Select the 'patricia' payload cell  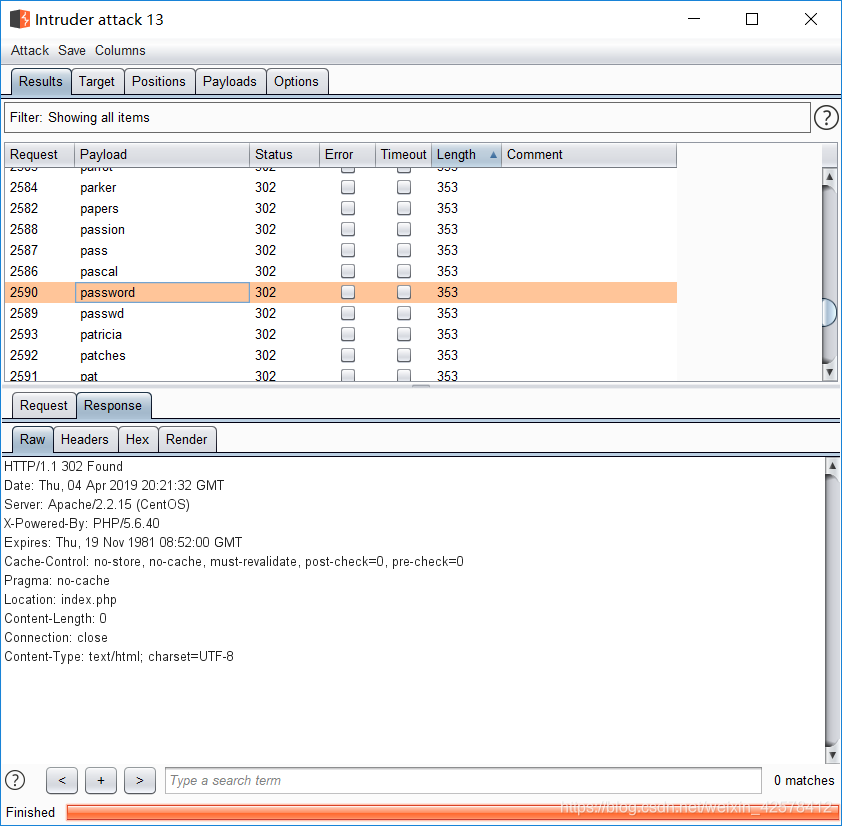click(x=162, y=334)
